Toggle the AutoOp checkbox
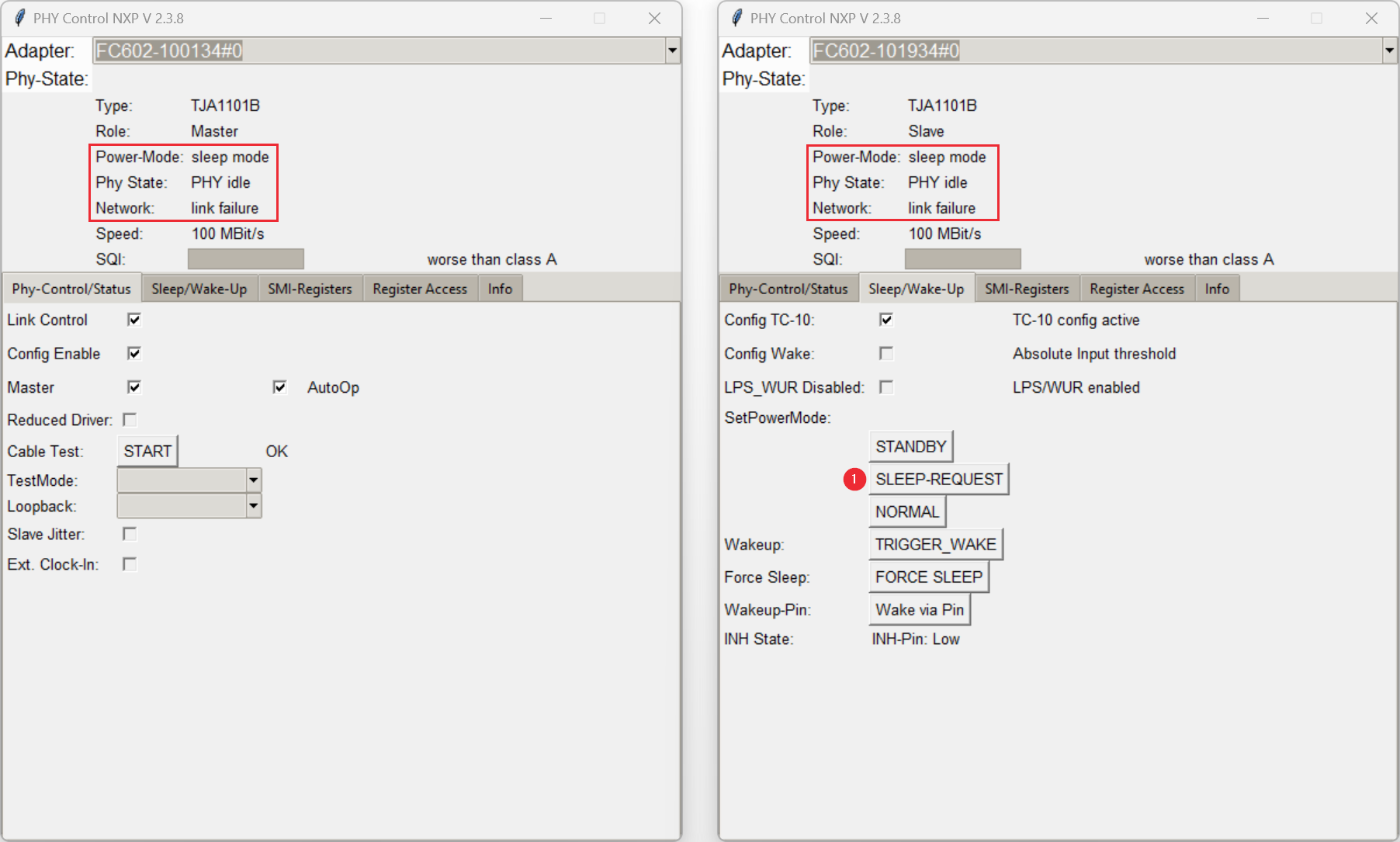Image resolution: width=1400 pixels, height=842 pixels. coord(279,386)
